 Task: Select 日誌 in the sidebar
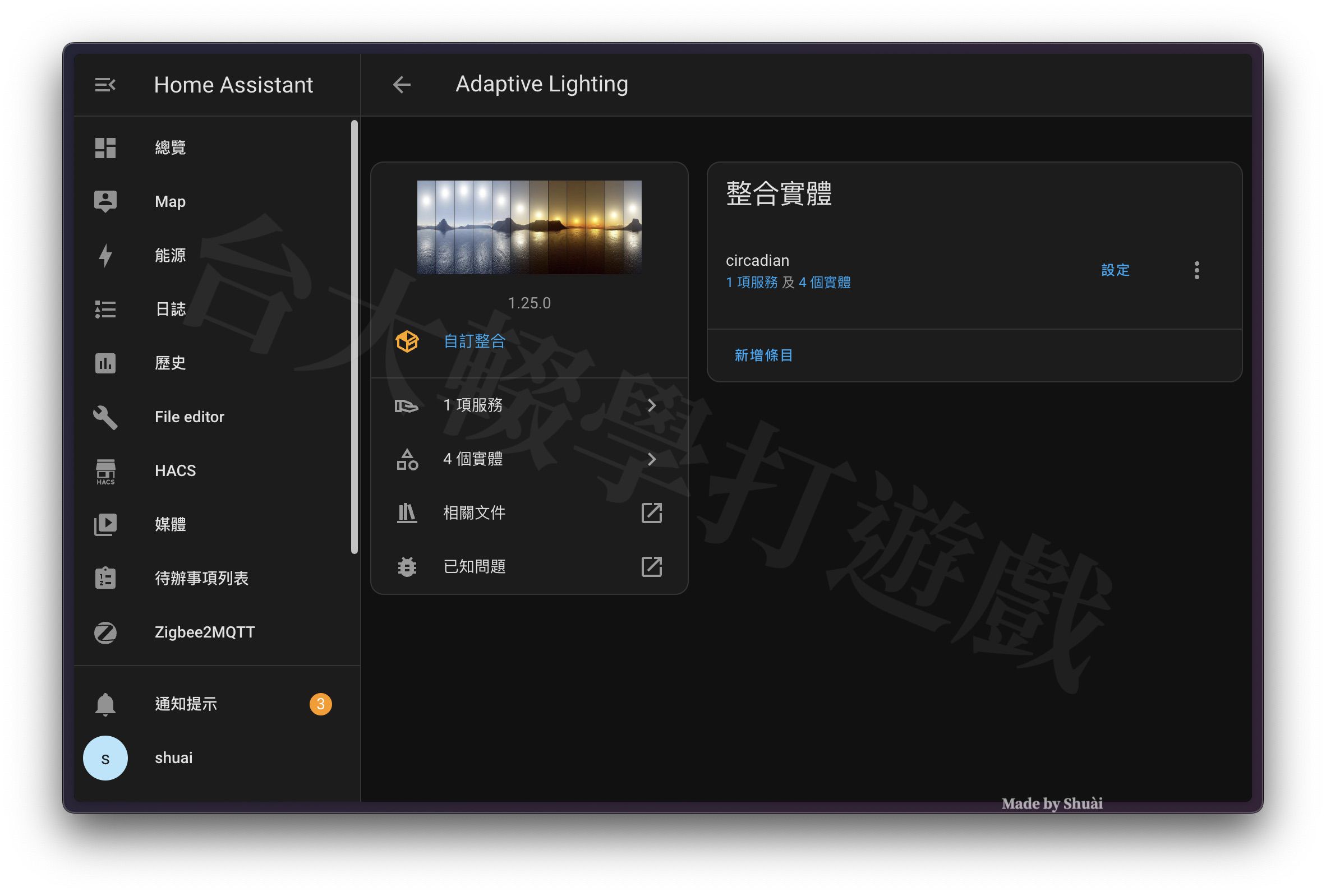(x=217, y=309)
